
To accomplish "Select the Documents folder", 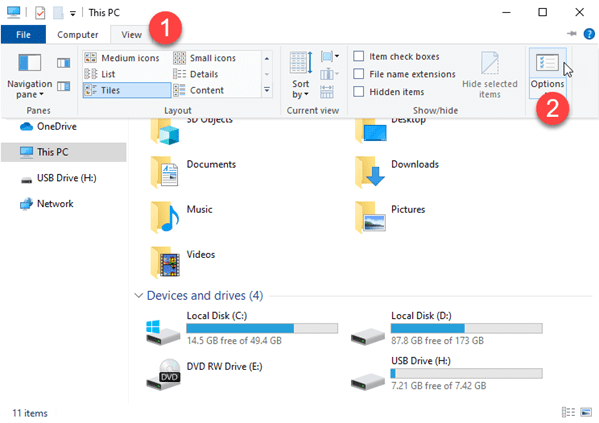I will (193, 173).
